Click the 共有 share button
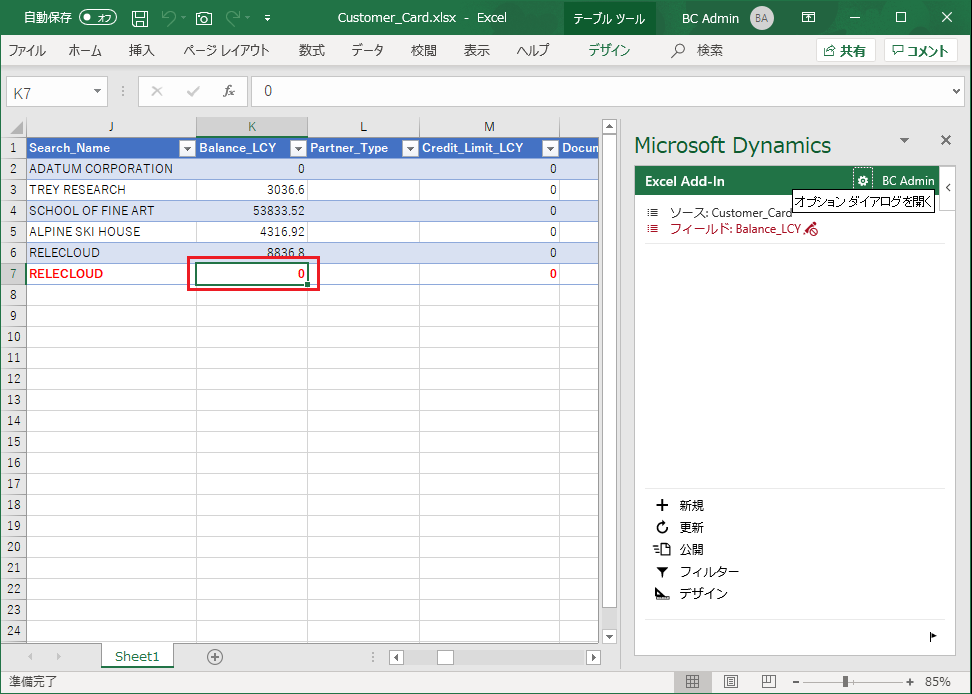The width and height of the screenshot is (972, 694). coord(845,51)
